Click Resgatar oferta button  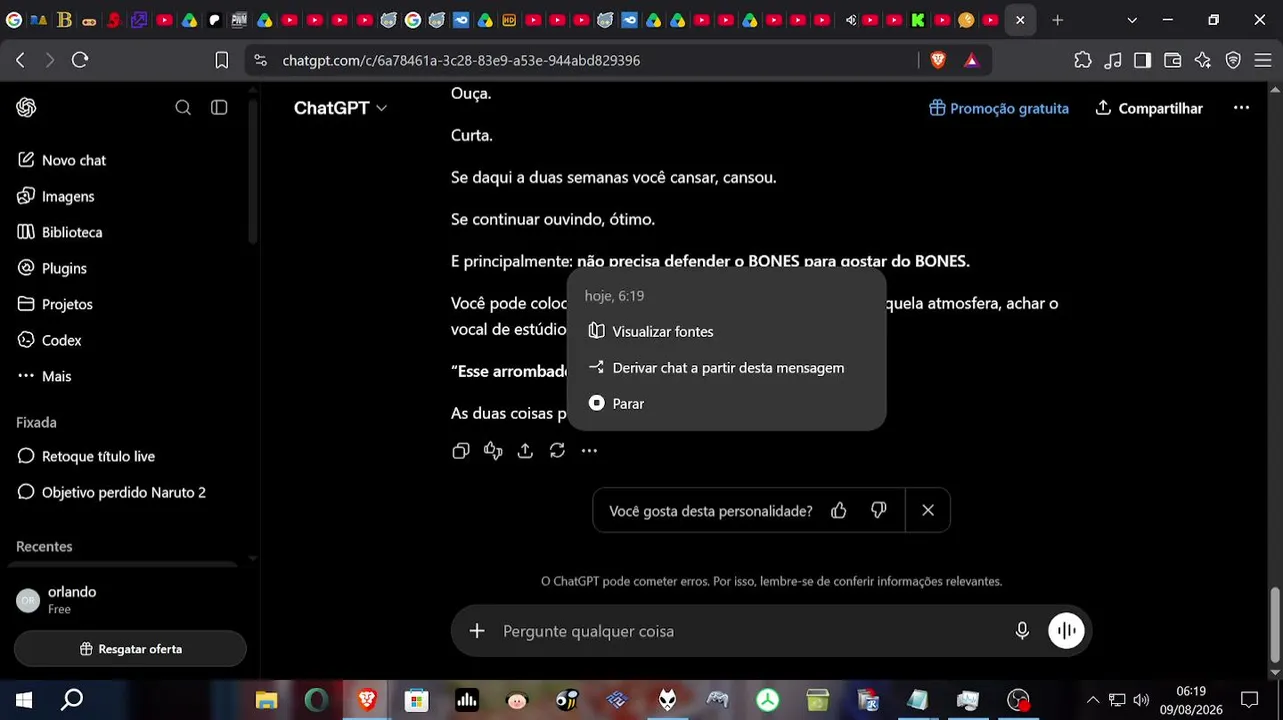pos(130,649)
